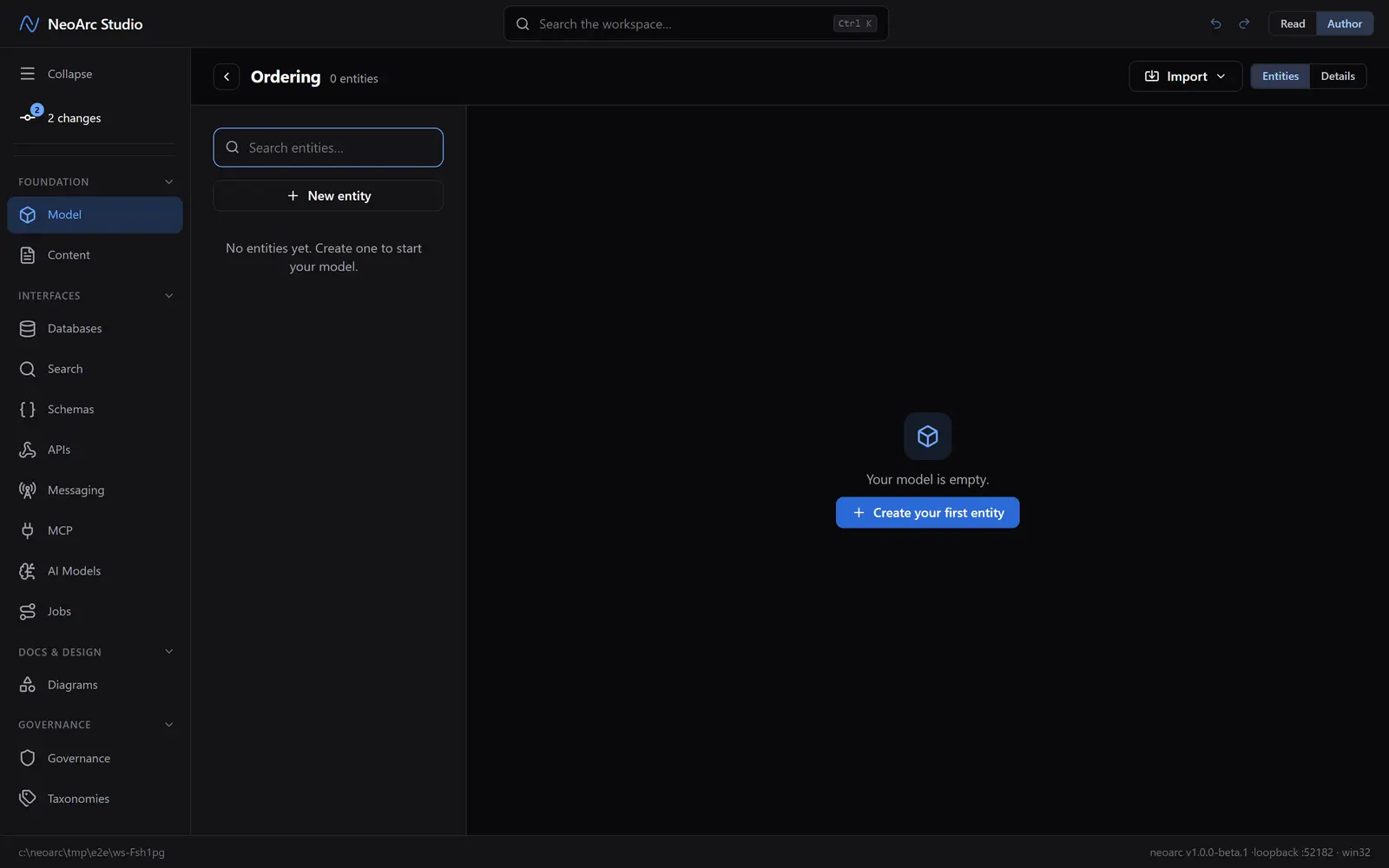
Task: Click the empty model cube icon
Action: tap(927, 436)
